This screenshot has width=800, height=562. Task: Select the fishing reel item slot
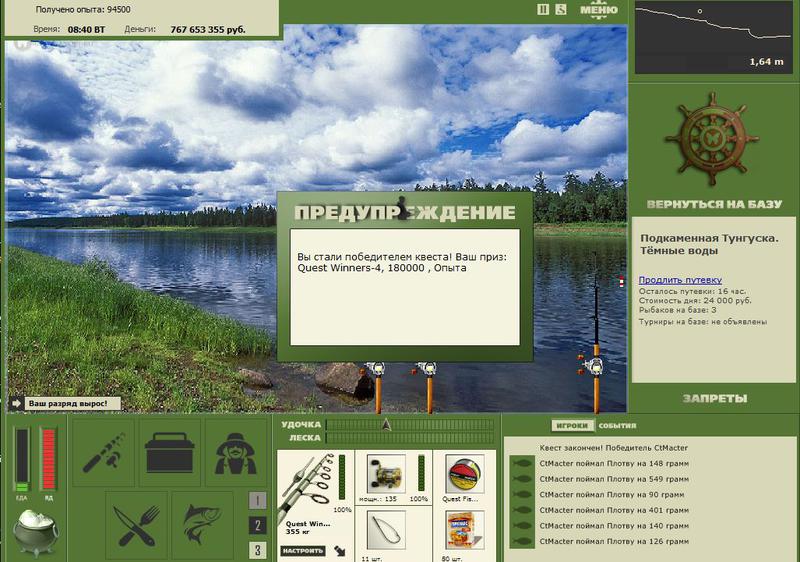coord(386,474)
